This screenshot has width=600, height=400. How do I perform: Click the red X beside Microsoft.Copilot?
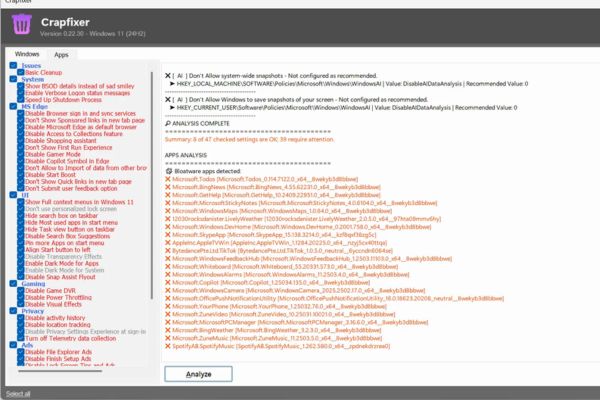pos(168,282)
